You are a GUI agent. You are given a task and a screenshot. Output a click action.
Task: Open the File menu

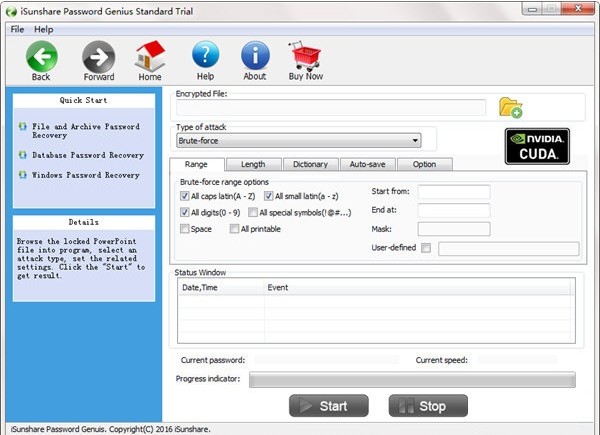pyautogui.click(x=17, y=29)
